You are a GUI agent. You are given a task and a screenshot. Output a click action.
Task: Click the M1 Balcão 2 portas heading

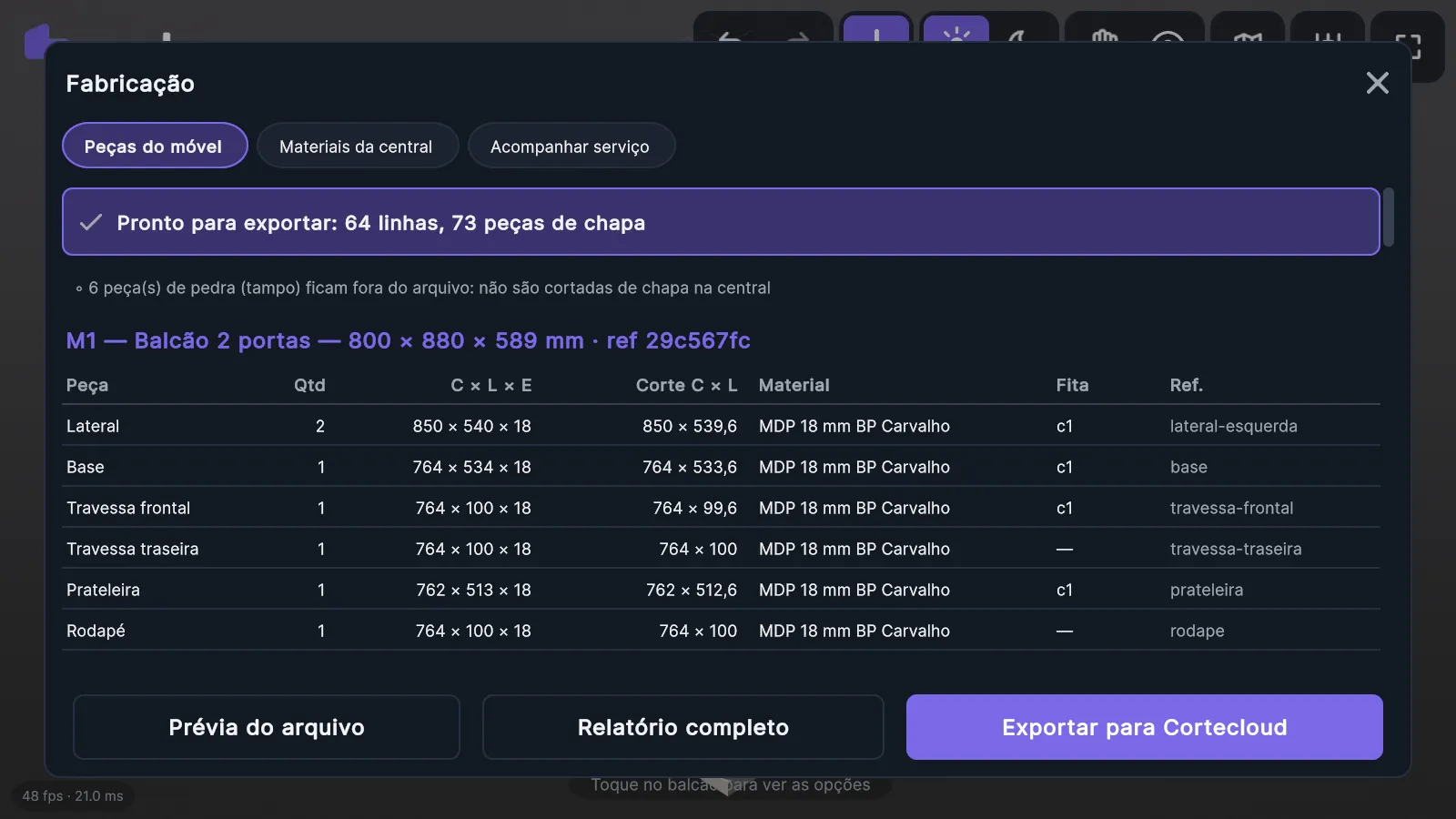[408, 340]
